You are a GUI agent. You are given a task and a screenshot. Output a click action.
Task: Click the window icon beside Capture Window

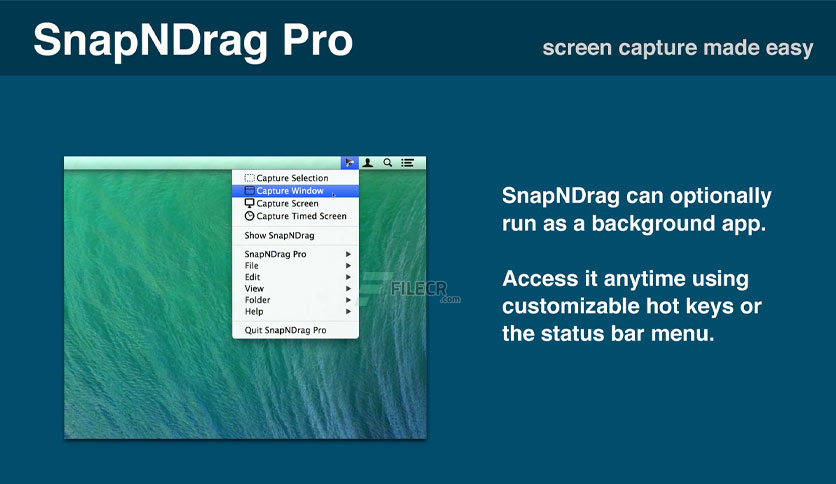pyautogui.click(x=249, y=190)
